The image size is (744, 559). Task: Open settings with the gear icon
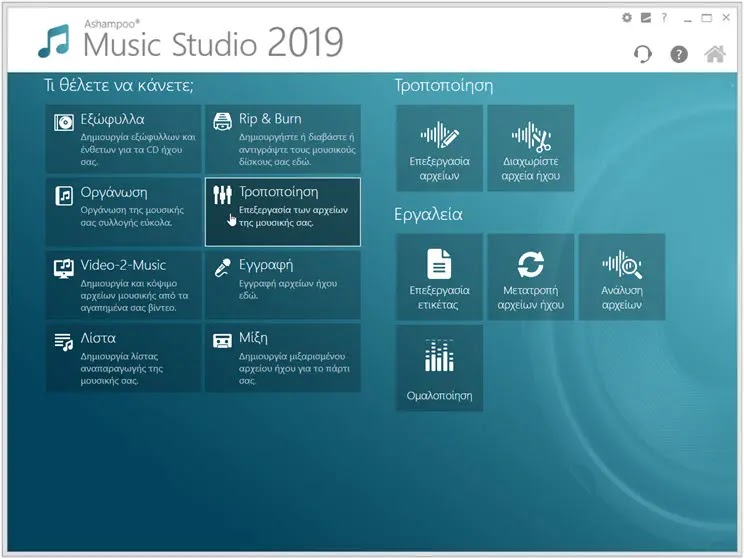tap(627, 18)
